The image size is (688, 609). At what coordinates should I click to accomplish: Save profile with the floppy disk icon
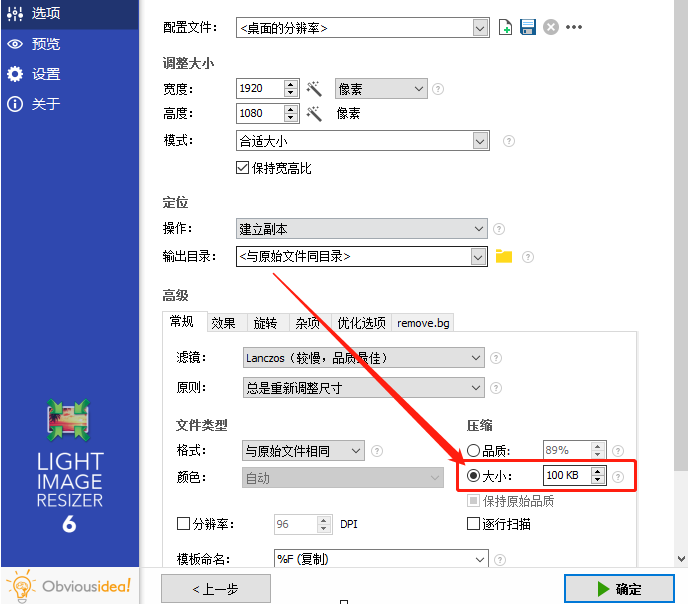[x=528, y=27]
